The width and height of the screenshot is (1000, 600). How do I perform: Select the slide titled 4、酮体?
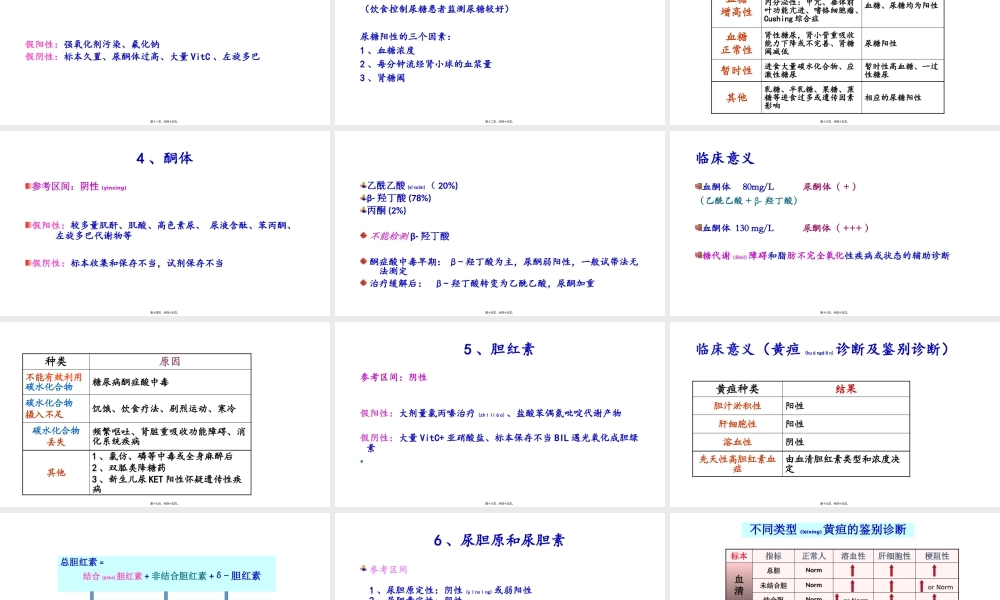point(166,160)
